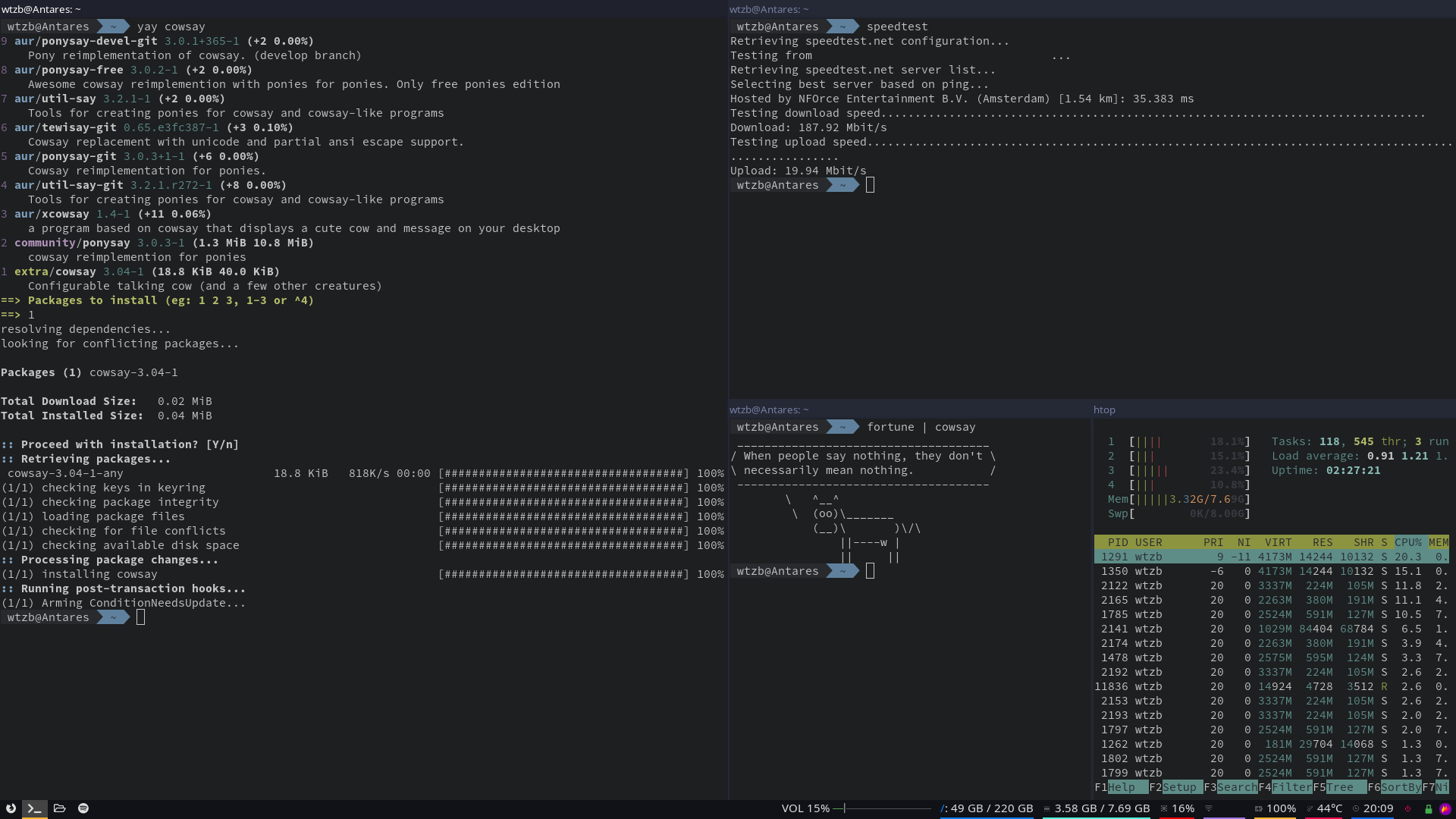Click the disk 49 GB / 220 GB indicator
The image size is (1456, 819).
[987, 808]
